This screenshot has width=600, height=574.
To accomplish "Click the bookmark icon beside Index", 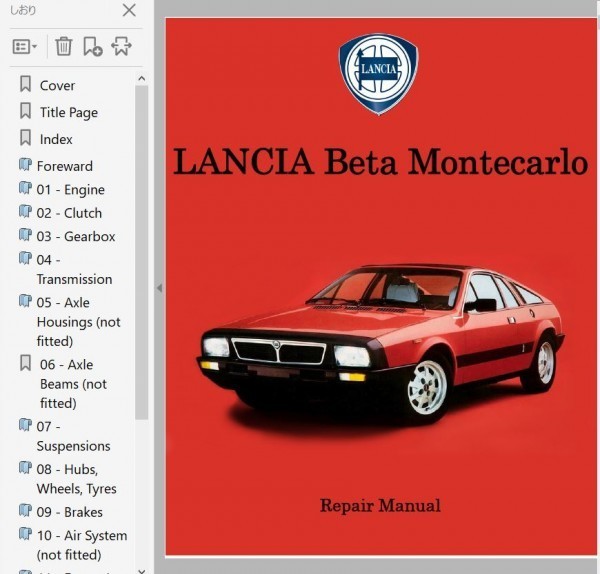I will coord(25,137).
